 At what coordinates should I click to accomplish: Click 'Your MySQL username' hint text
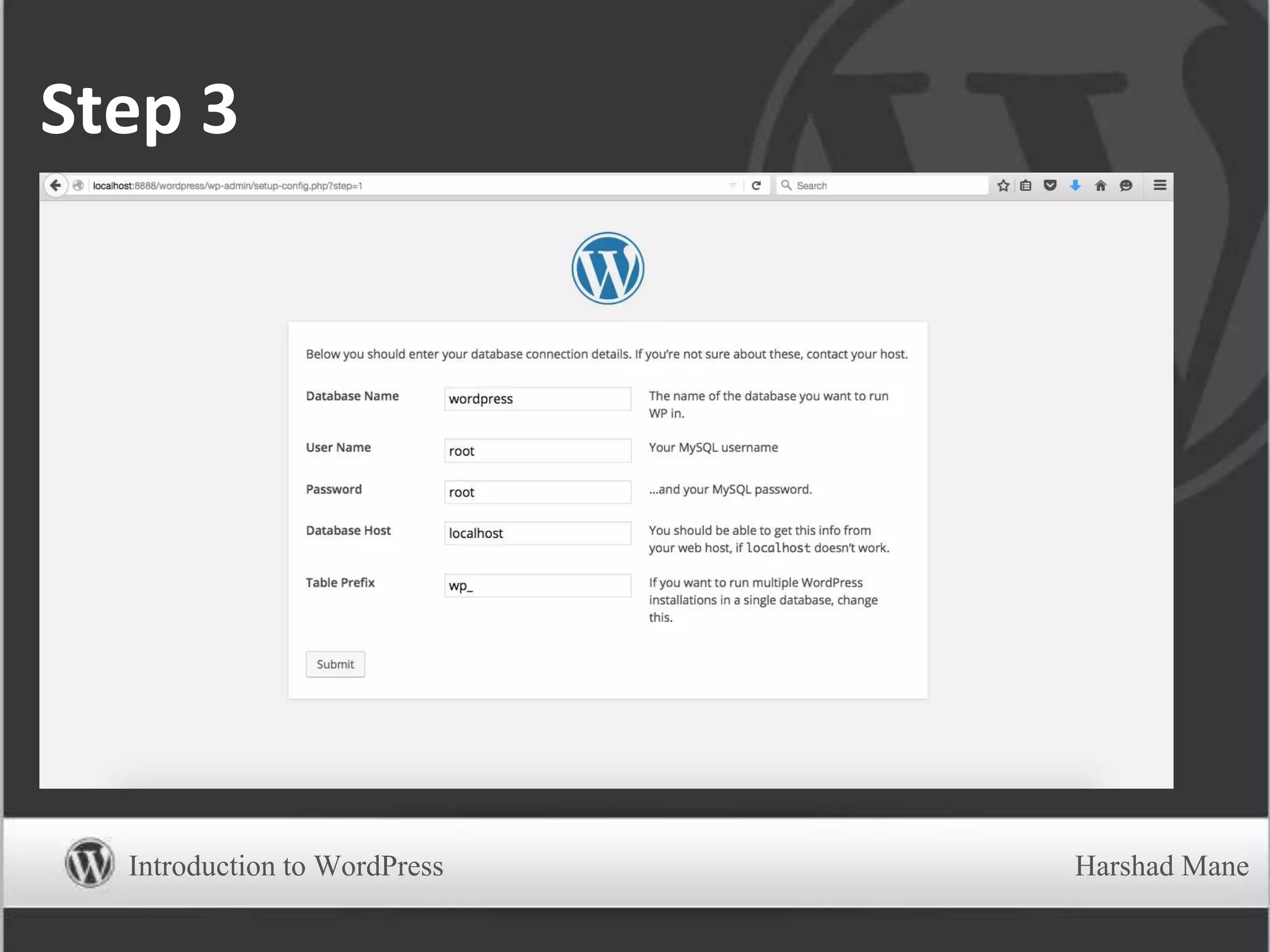click(713, 447)
